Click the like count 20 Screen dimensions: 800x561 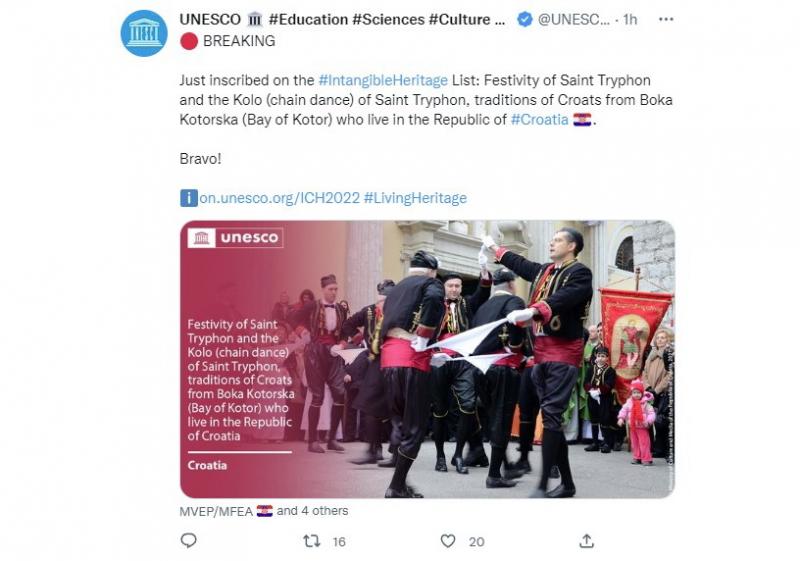[477, 542]
